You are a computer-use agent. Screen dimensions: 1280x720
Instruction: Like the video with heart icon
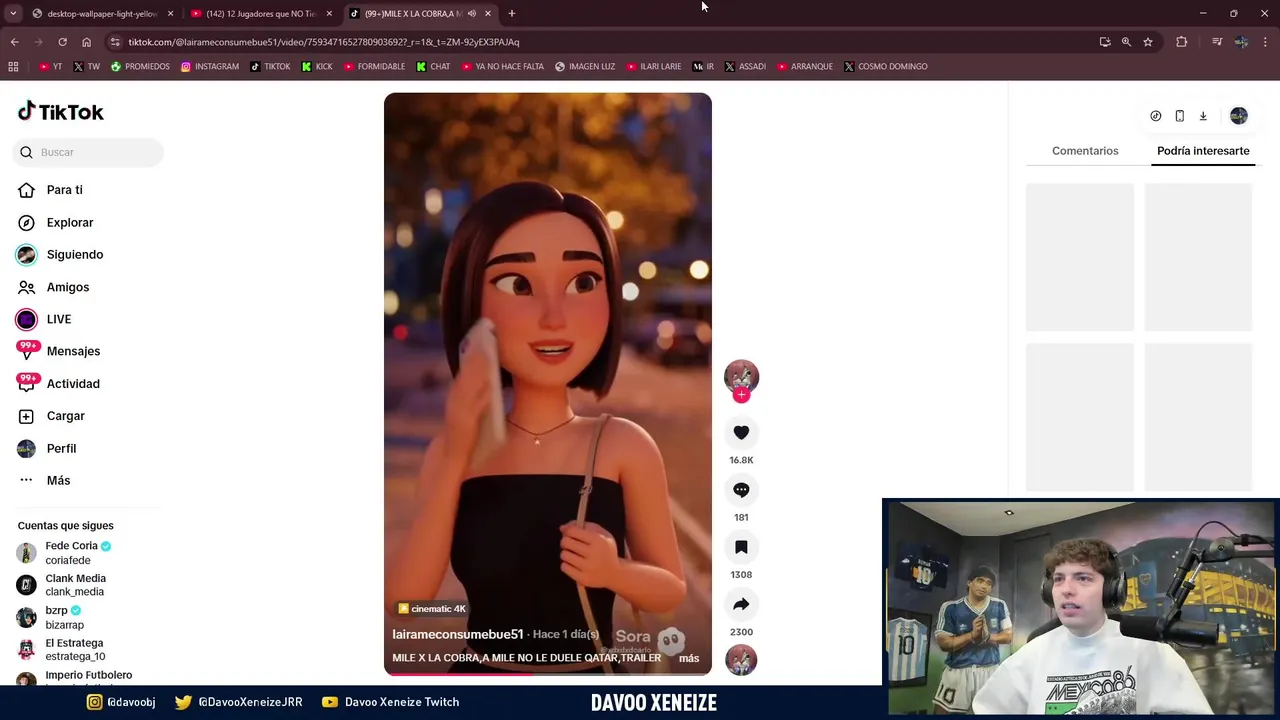click(741, 432)
